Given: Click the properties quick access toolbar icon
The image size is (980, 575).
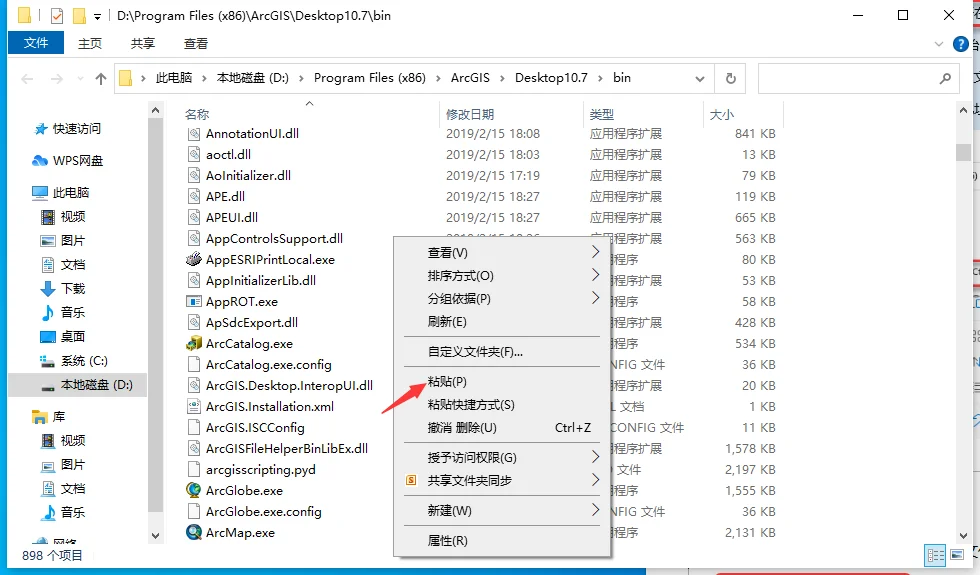Looking at the screenshot, I should 57,16.
